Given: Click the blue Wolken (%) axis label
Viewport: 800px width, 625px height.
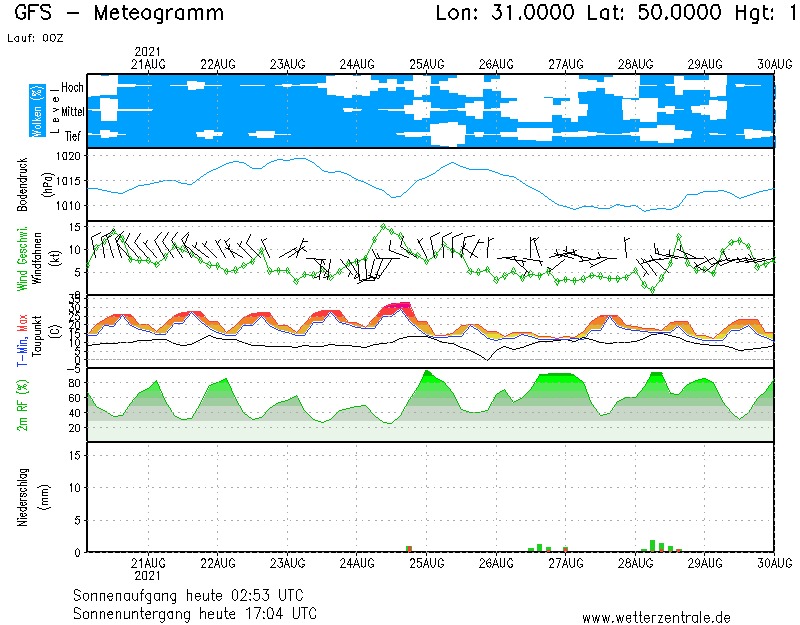Looking at the screenshot, I should tap(38, 110).
